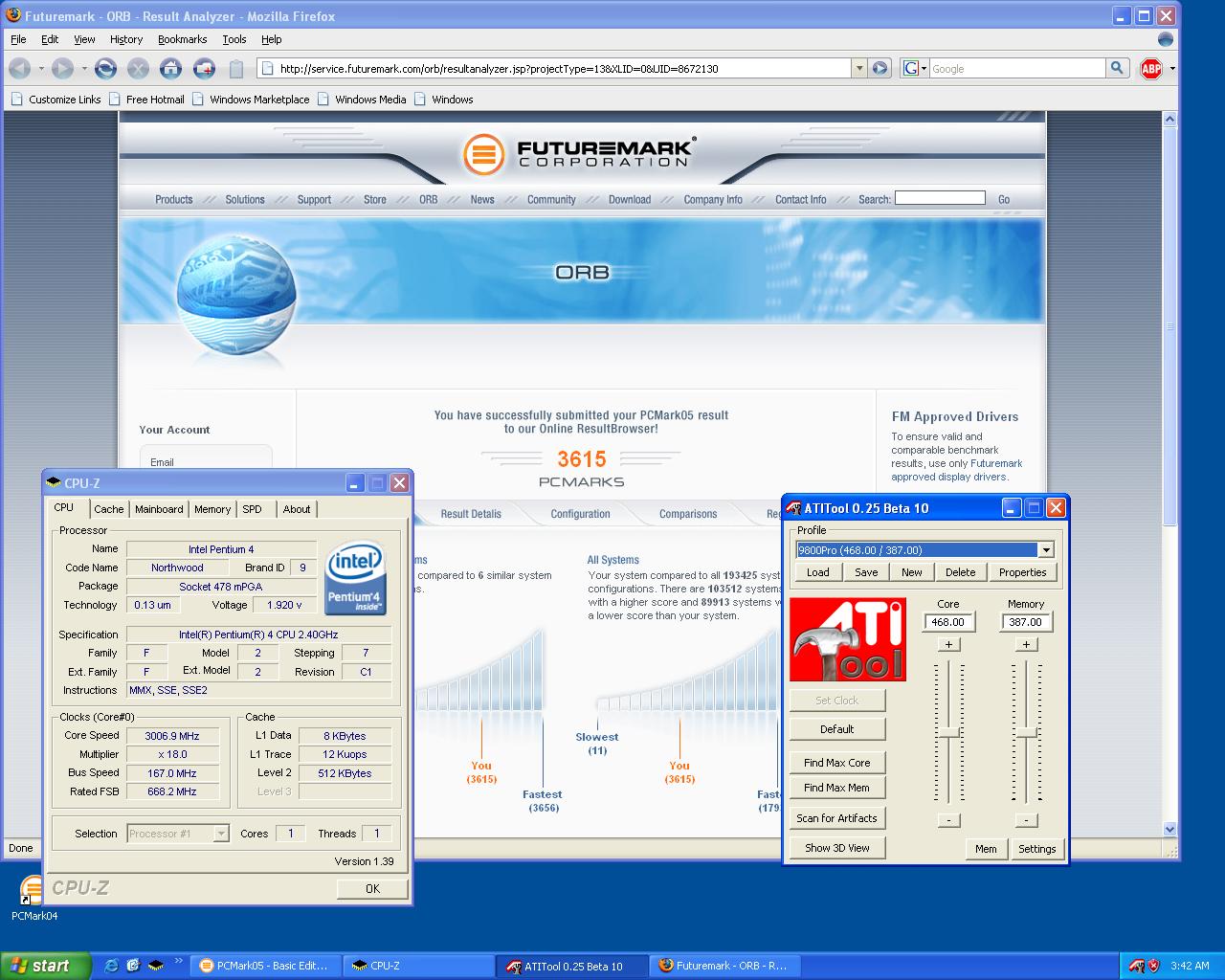Click Find Max Mem in ATITool

pyautogui.click(x=837, y=788)
